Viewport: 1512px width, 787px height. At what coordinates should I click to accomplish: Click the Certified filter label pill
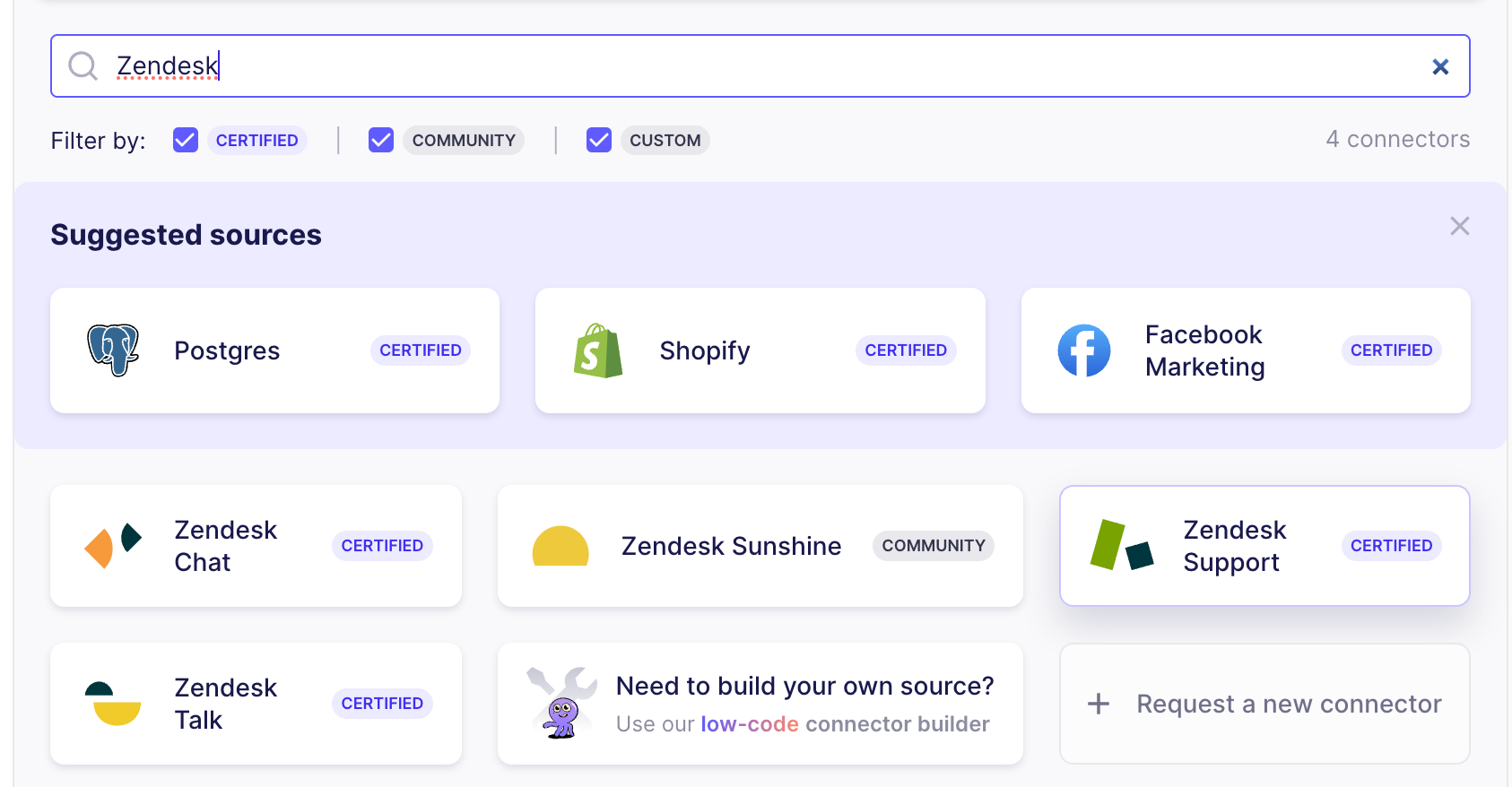[x=256, y=140]
